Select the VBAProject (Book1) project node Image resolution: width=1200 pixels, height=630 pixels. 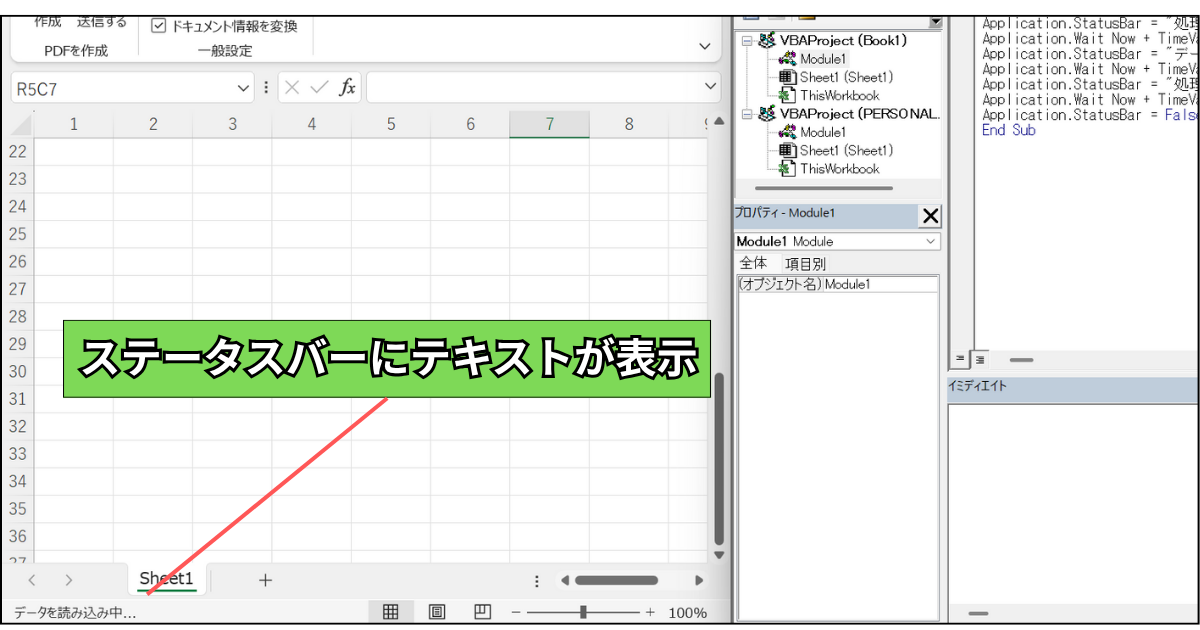pyautogui.click(x=843, y=41)
